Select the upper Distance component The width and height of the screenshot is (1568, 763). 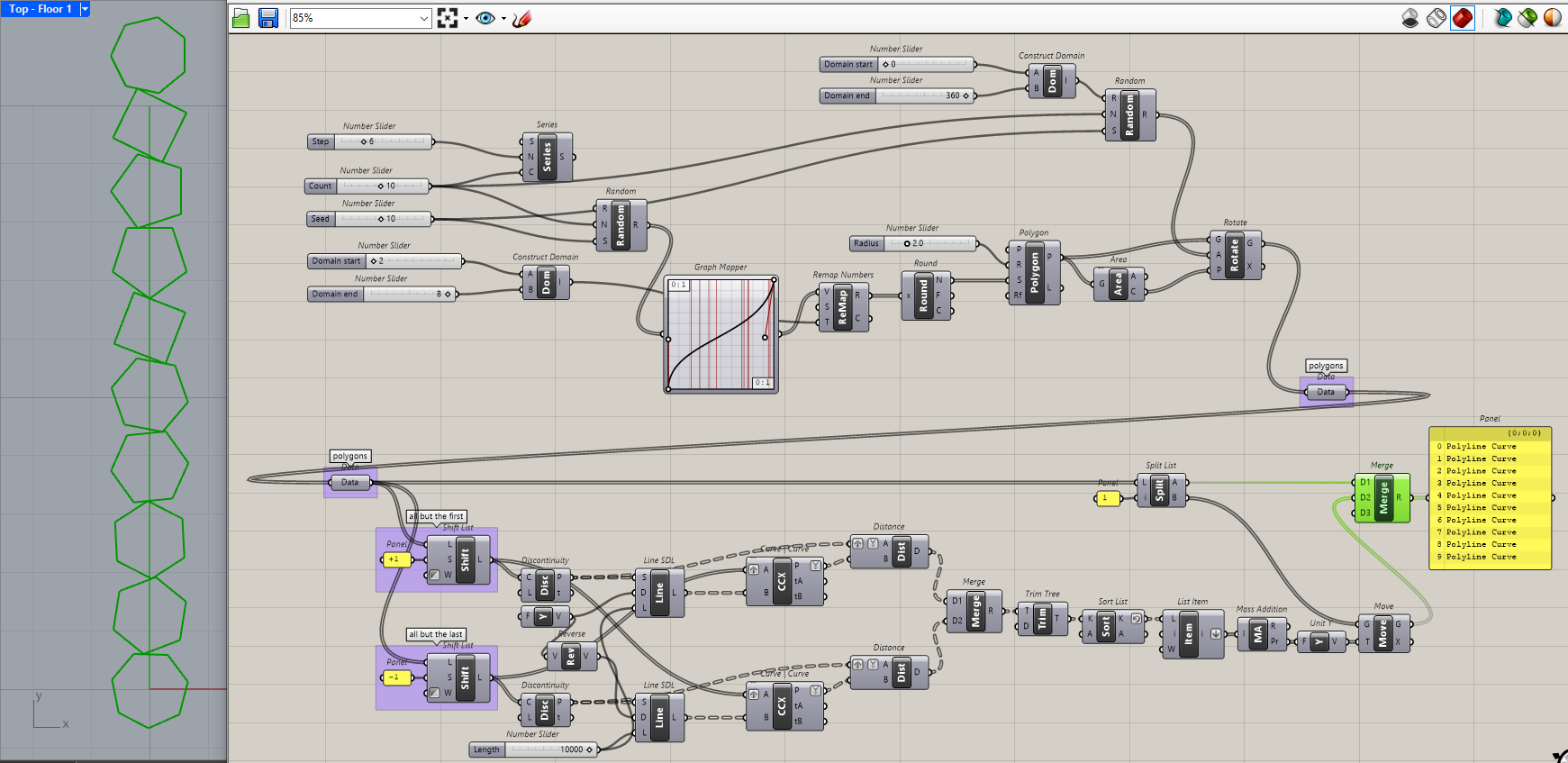click(889, 551)
